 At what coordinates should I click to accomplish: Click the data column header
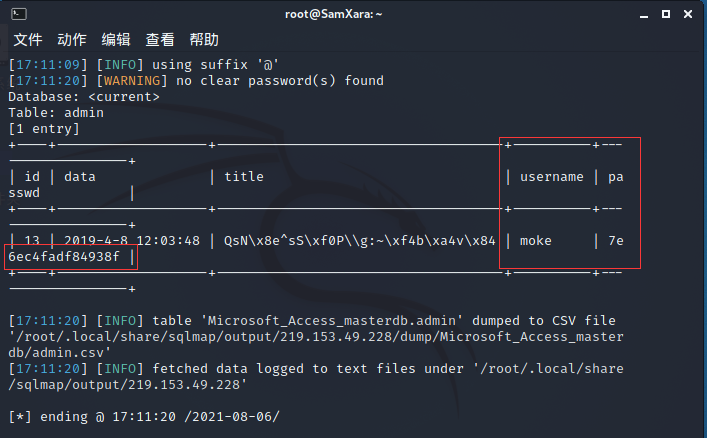[x=80, y=177]
